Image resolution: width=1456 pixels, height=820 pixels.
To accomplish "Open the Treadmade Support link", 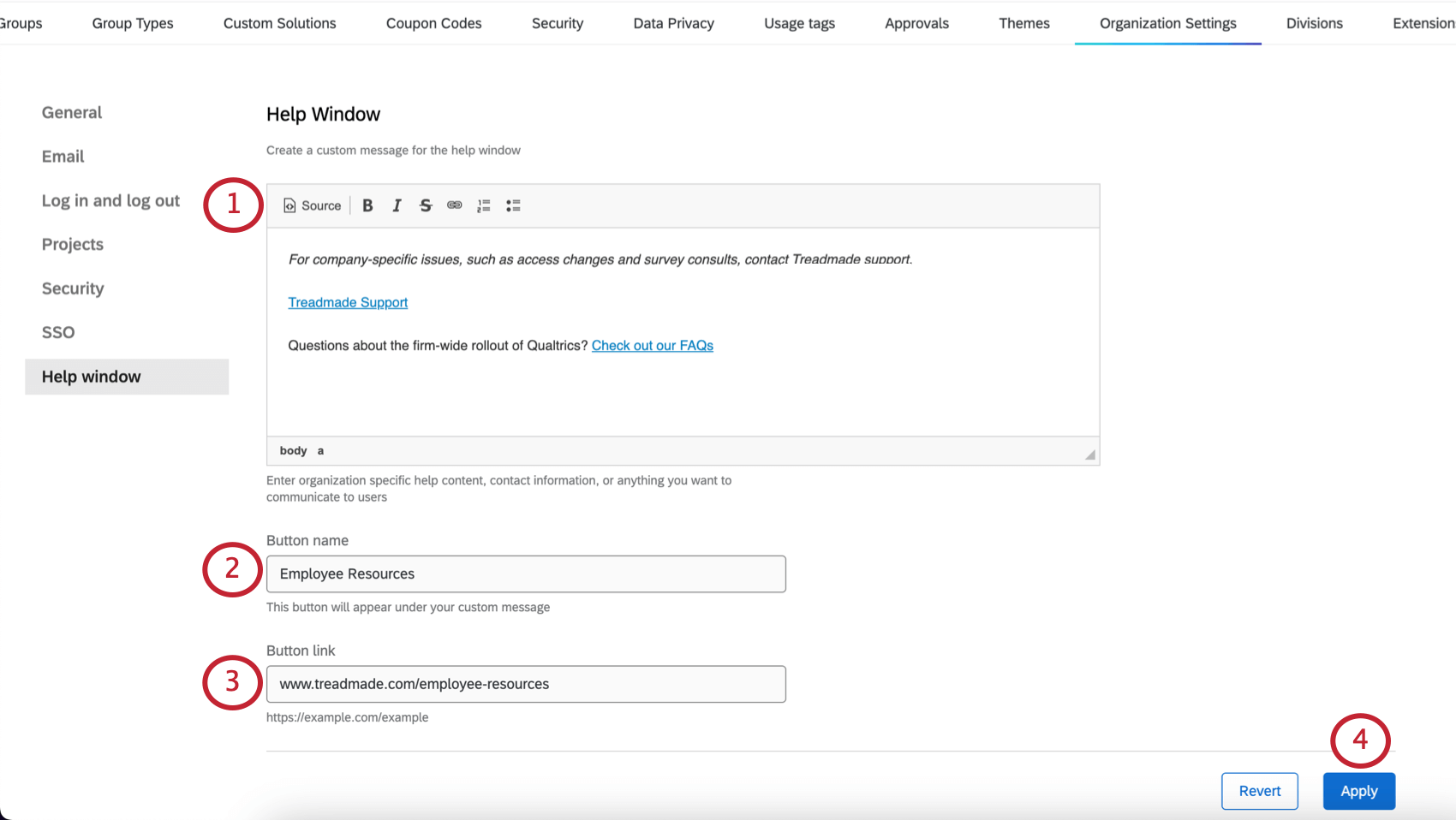I will point(348,302).
